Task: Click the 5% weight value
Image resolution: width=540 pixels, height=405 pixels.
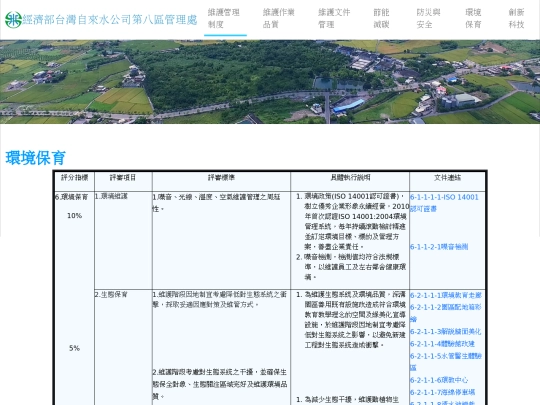Action: coord(74,348)
